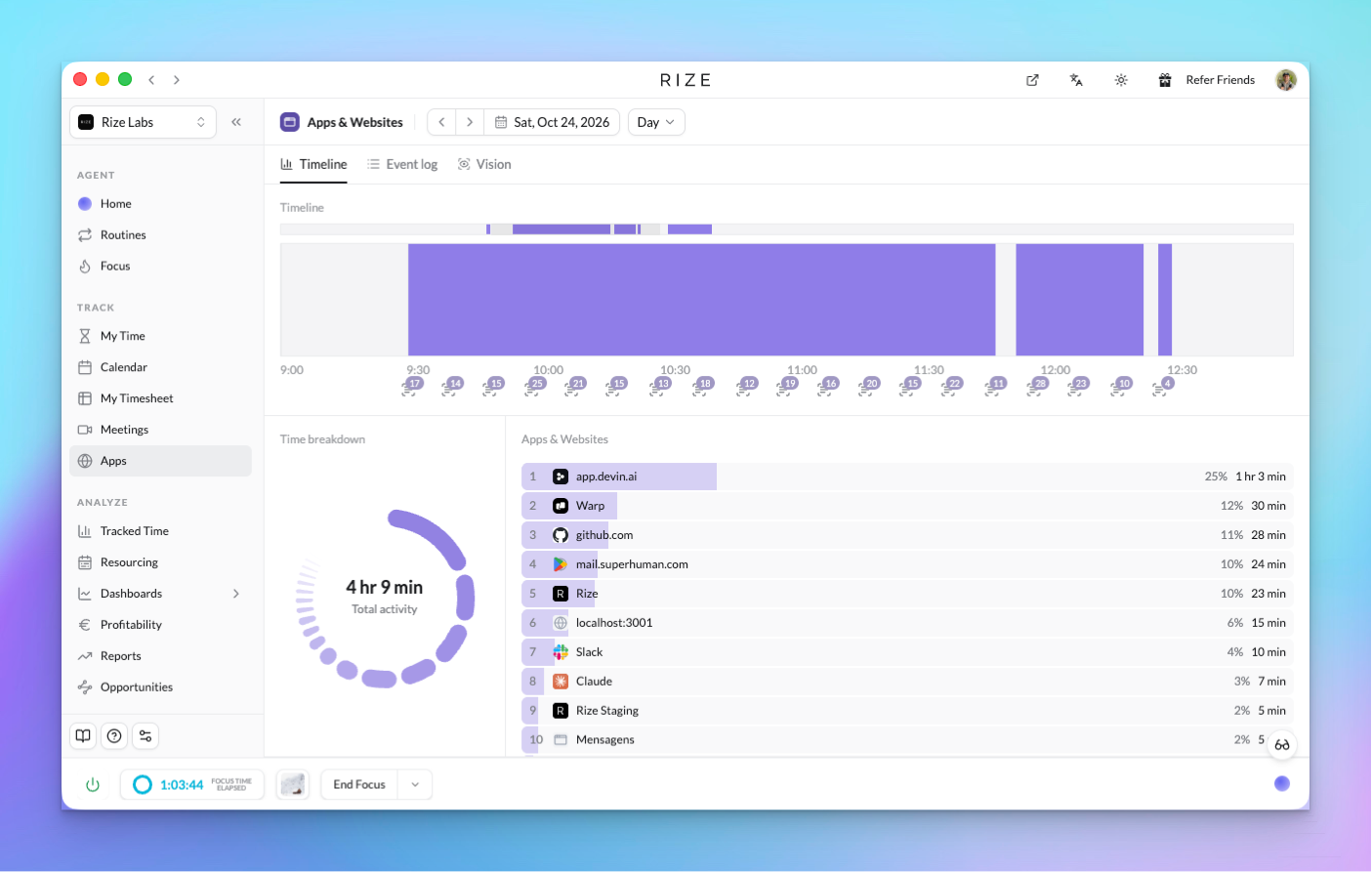Open the date picker Sat, Oct 24, 2026
Viewport: 1372px width, 872px height.
point(553,122)
